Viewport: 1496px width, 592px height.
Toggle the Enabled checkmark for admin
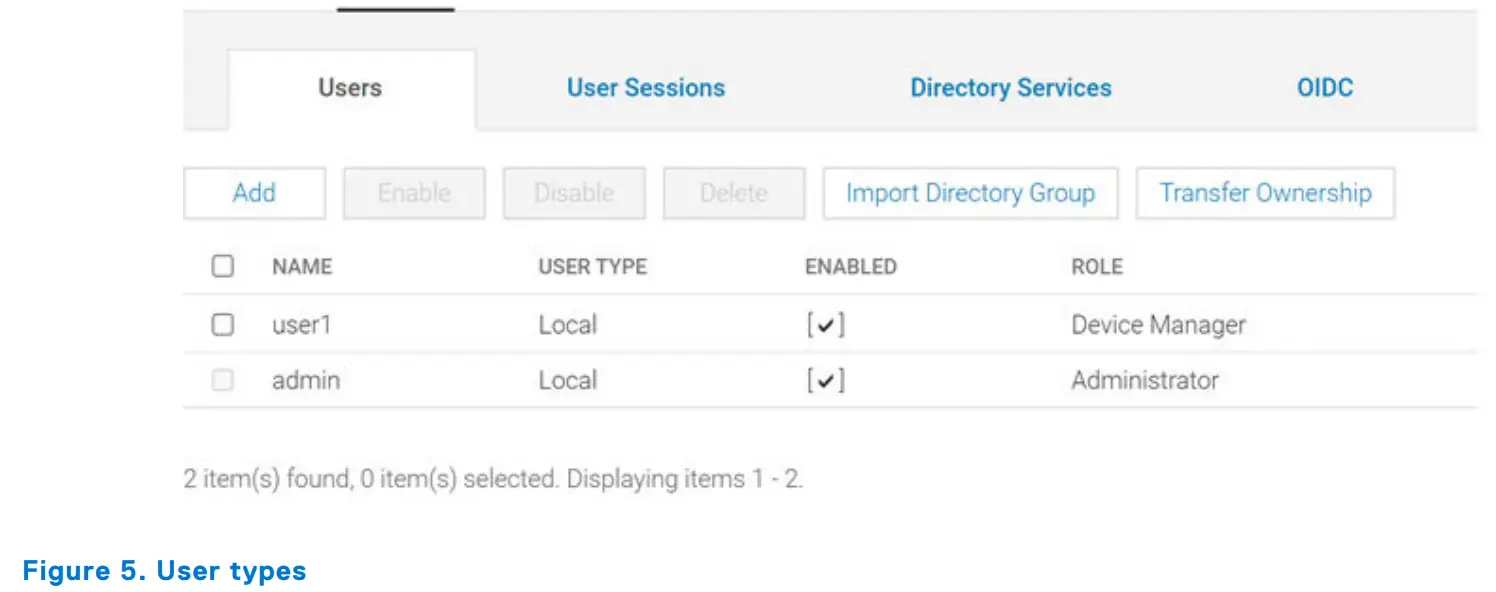825,380
